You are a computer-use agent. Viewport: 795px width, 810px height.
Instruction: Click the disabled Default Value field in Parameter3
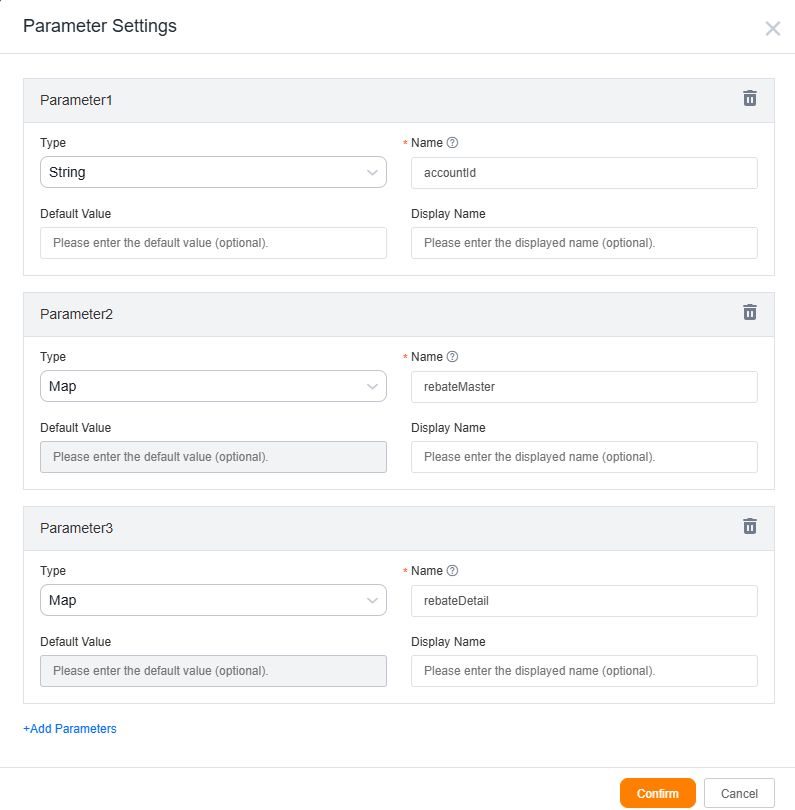[x=213, y=671]
